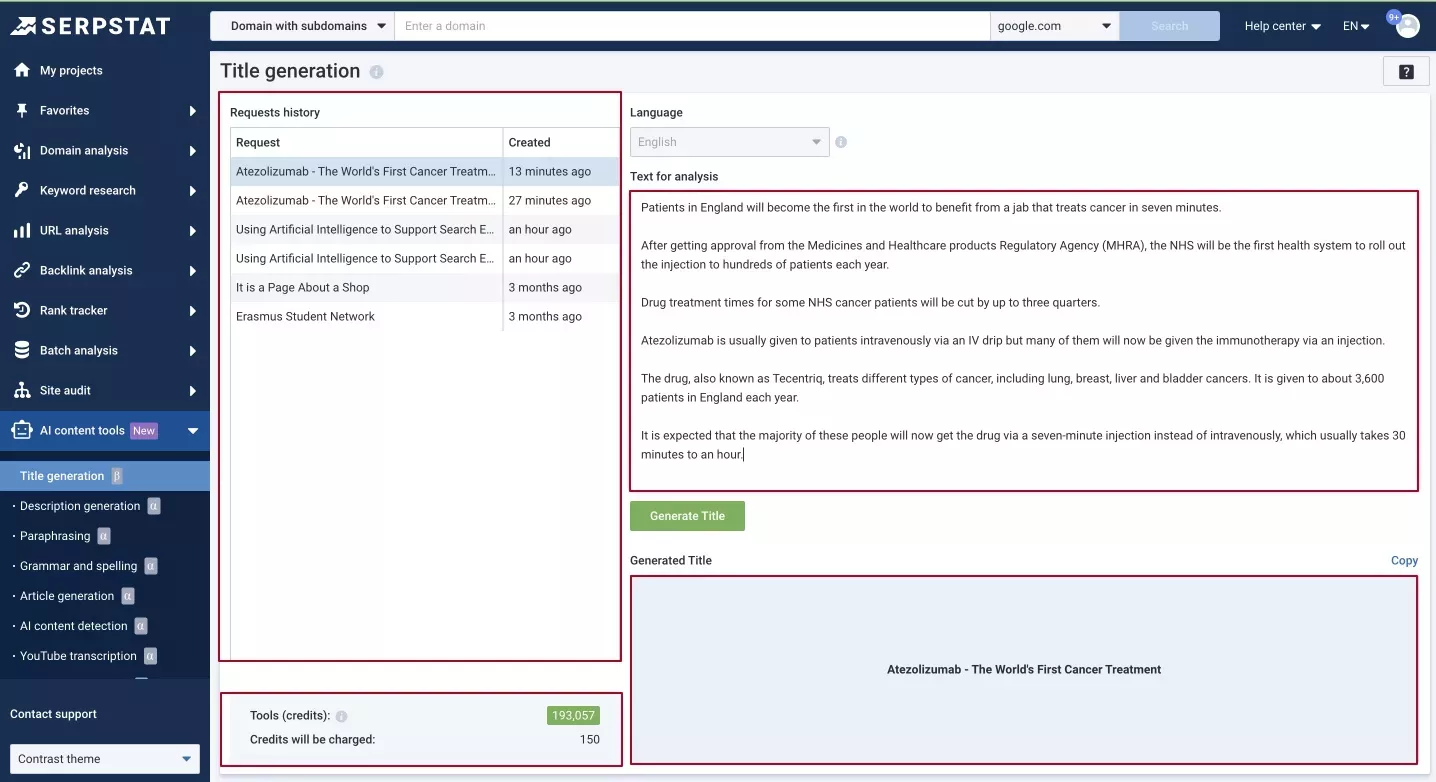Click the Favorites pin icon
The width and height of the screenshot is (1436, 782).
pyautogui.click(x=21, y=110)
